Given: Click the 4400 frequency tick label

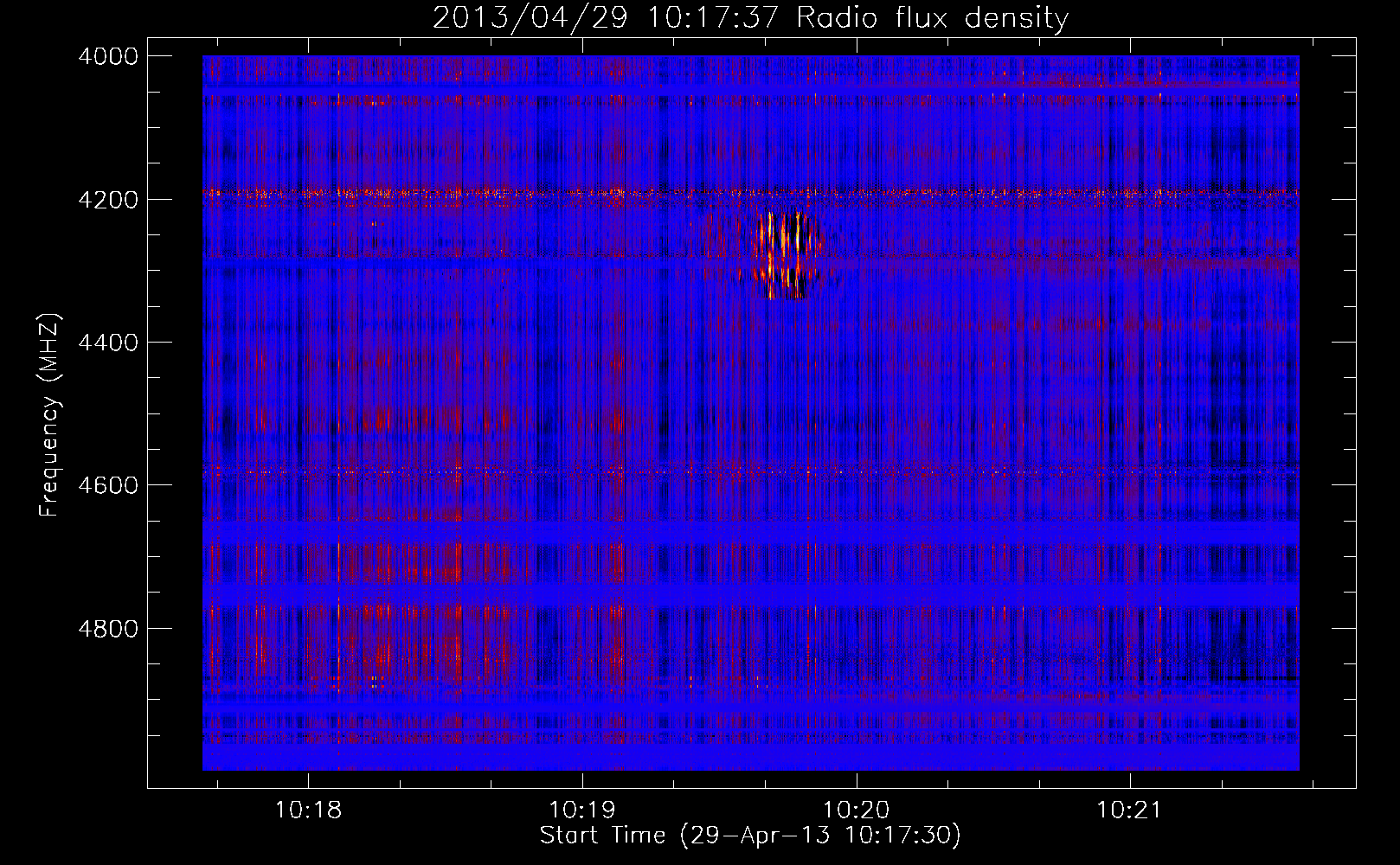Looking at the screenshot, I should point(108,343).
